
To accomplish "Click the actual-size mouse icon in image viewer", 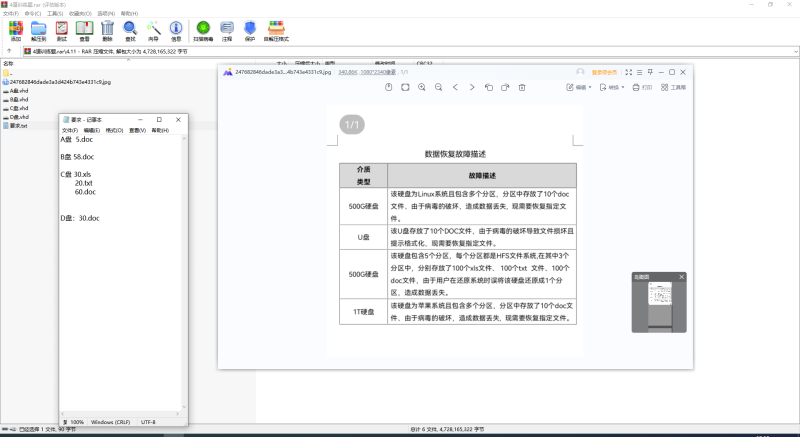I will tap(389, 87).
